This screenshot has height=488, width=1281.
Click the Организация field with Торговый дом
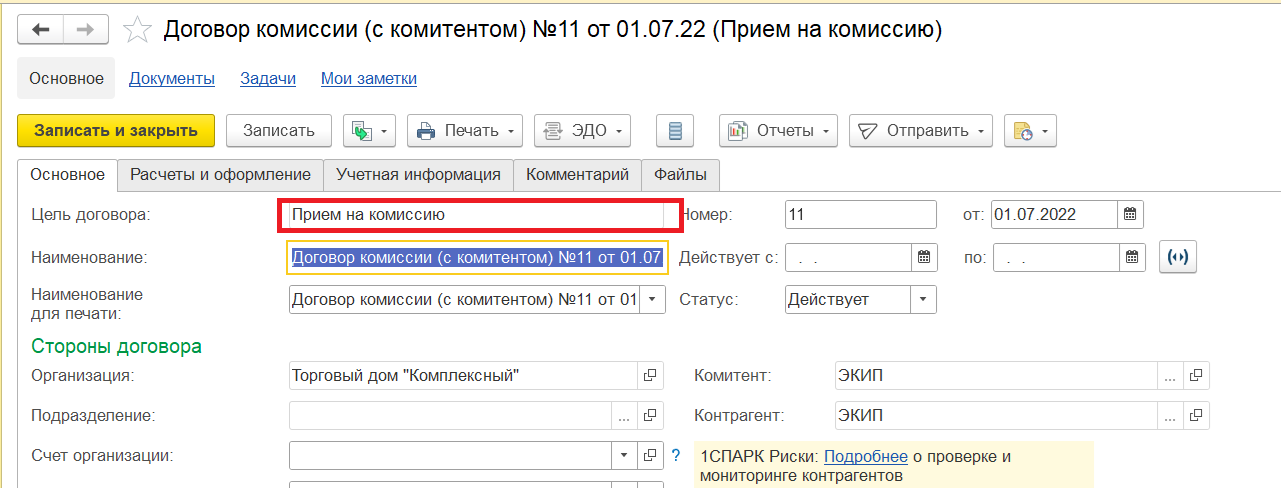click(463, 376)
